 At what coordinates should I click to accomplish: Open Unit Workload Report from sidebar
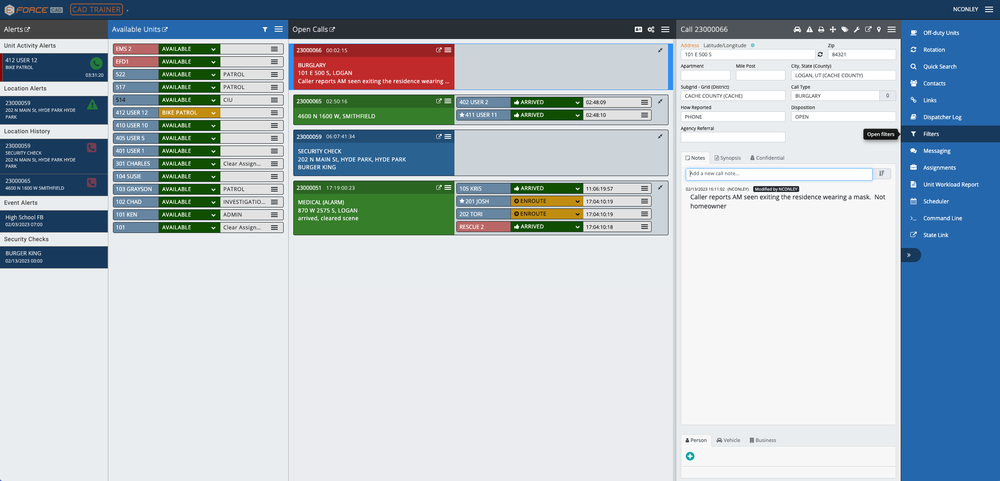(x=950, y=184)
